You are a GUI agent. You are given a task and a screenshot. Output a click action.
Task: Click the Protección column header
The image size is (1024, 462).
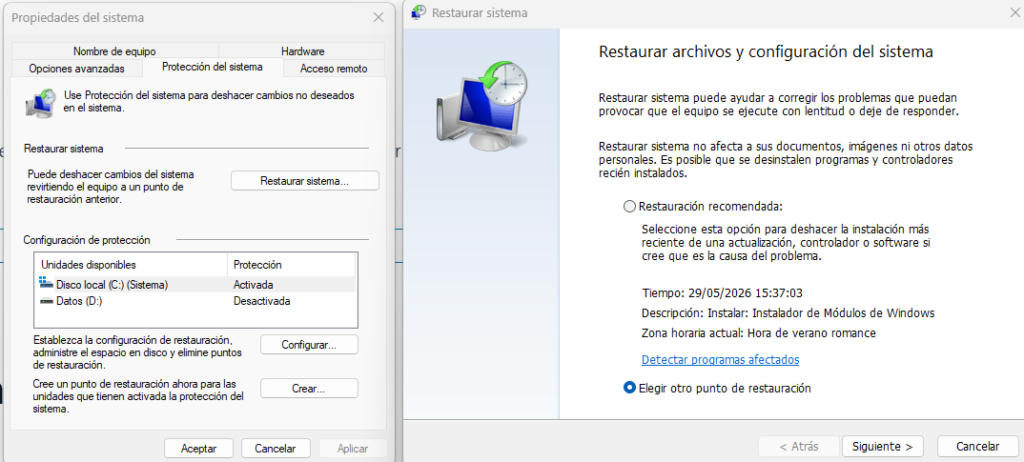[x=291, y=265]
